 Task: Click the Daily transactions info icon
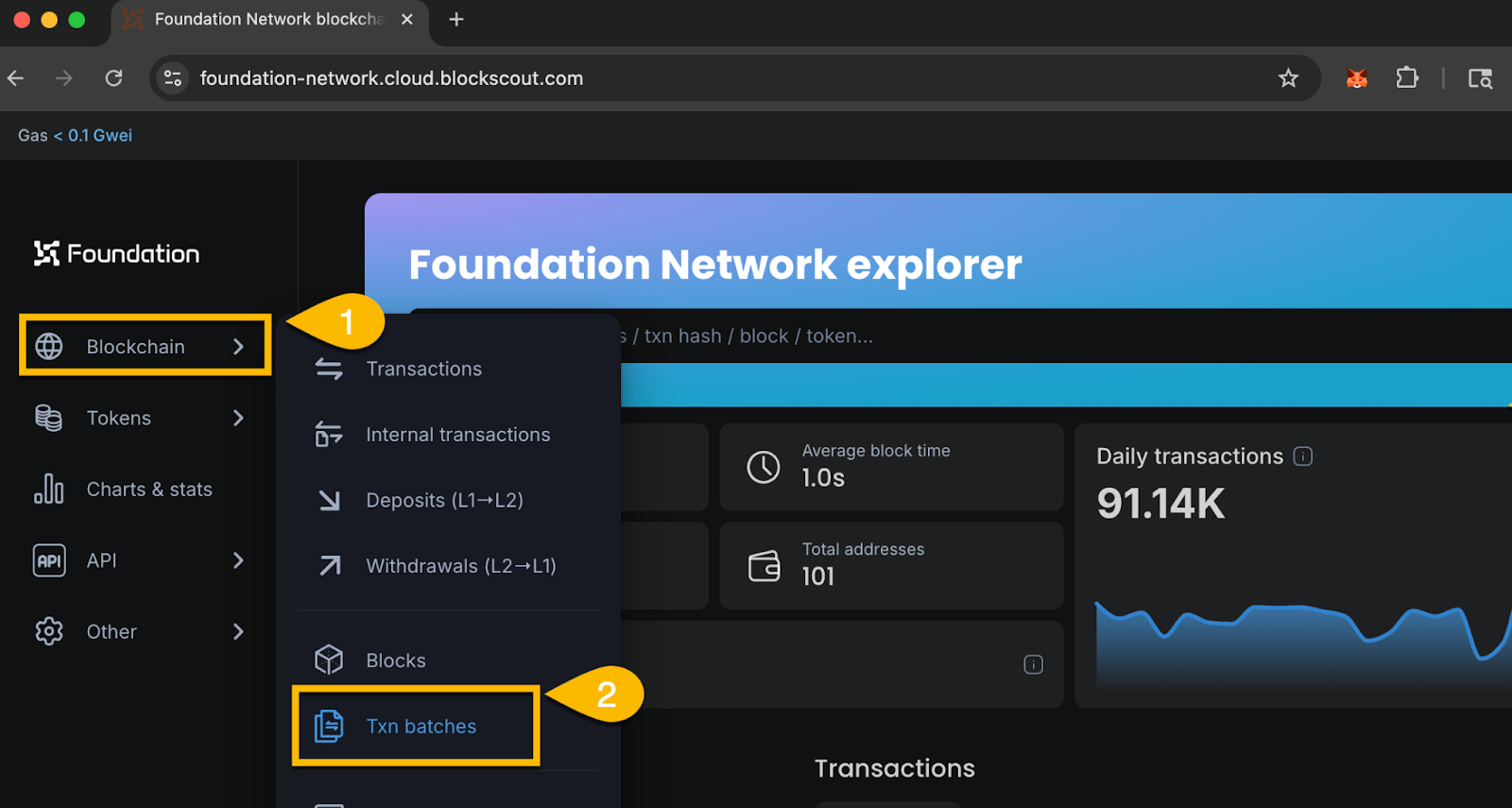[x=1303, y=456]
